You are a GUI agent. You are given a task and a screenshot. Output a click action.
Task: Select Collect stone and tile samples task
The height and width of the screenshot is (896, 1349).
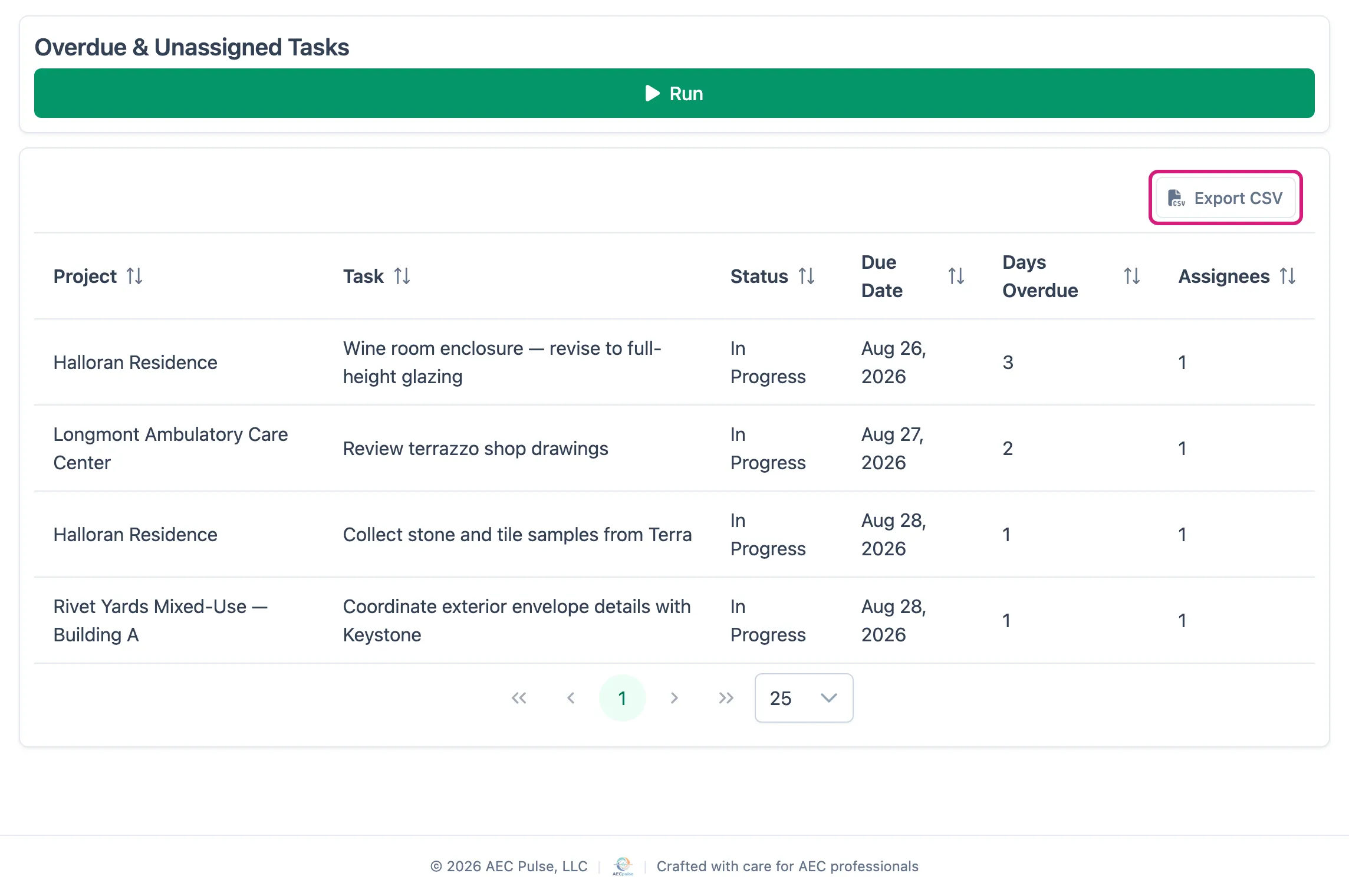point(517,535)
